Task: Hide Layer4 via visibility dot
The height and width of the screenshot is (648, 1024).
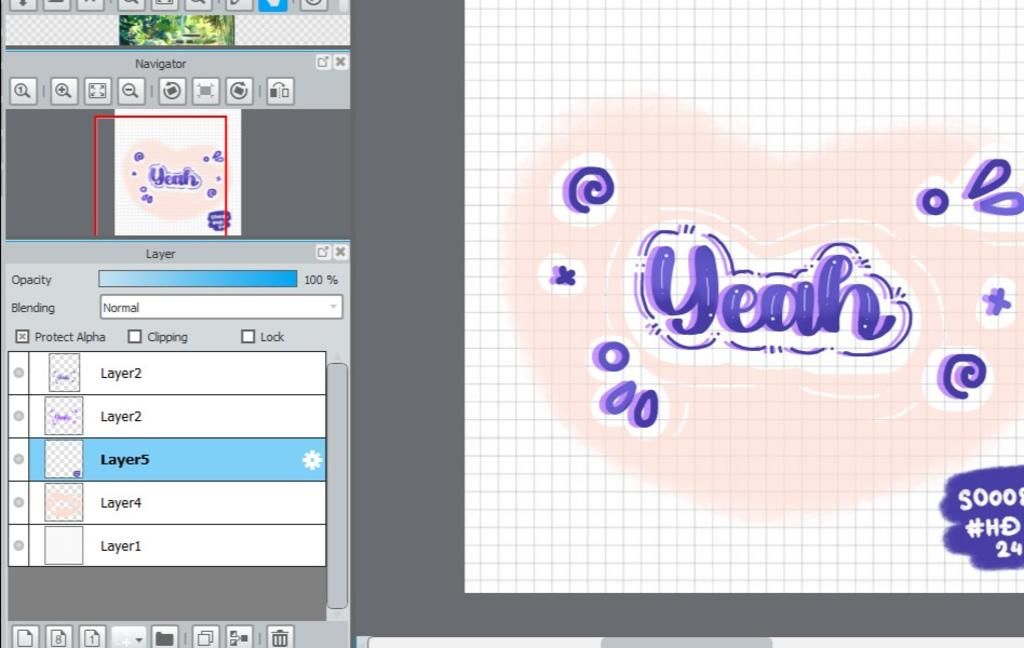Action: 18,502
